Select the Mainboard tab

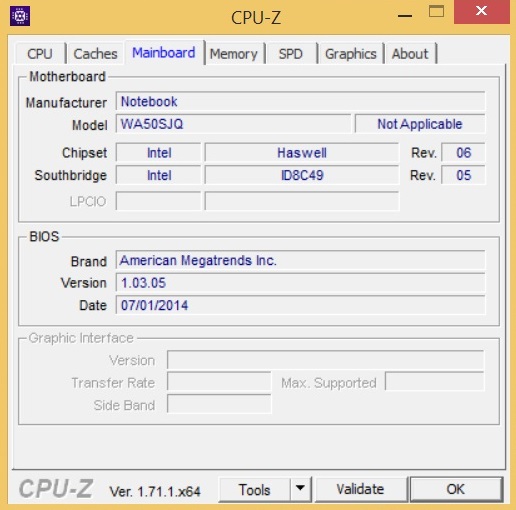[164, 53]
